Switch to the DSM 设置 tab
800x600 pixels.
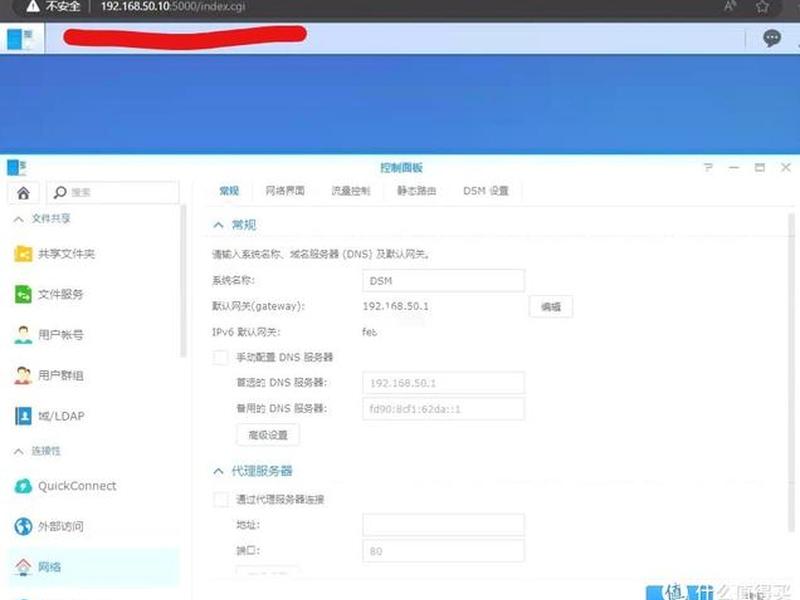tap(486, 191)
